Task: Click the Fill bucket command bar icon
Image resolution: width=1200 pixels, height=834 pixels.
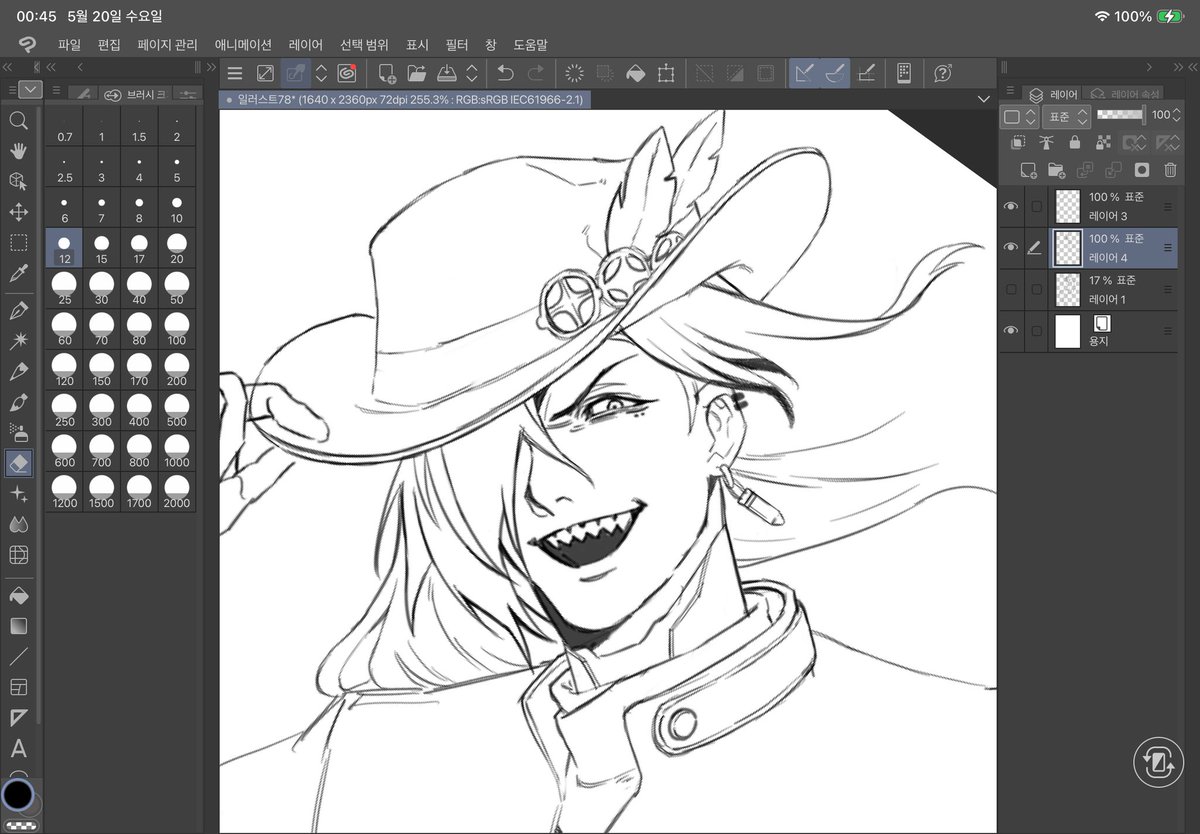Action: tap(634, 73)
